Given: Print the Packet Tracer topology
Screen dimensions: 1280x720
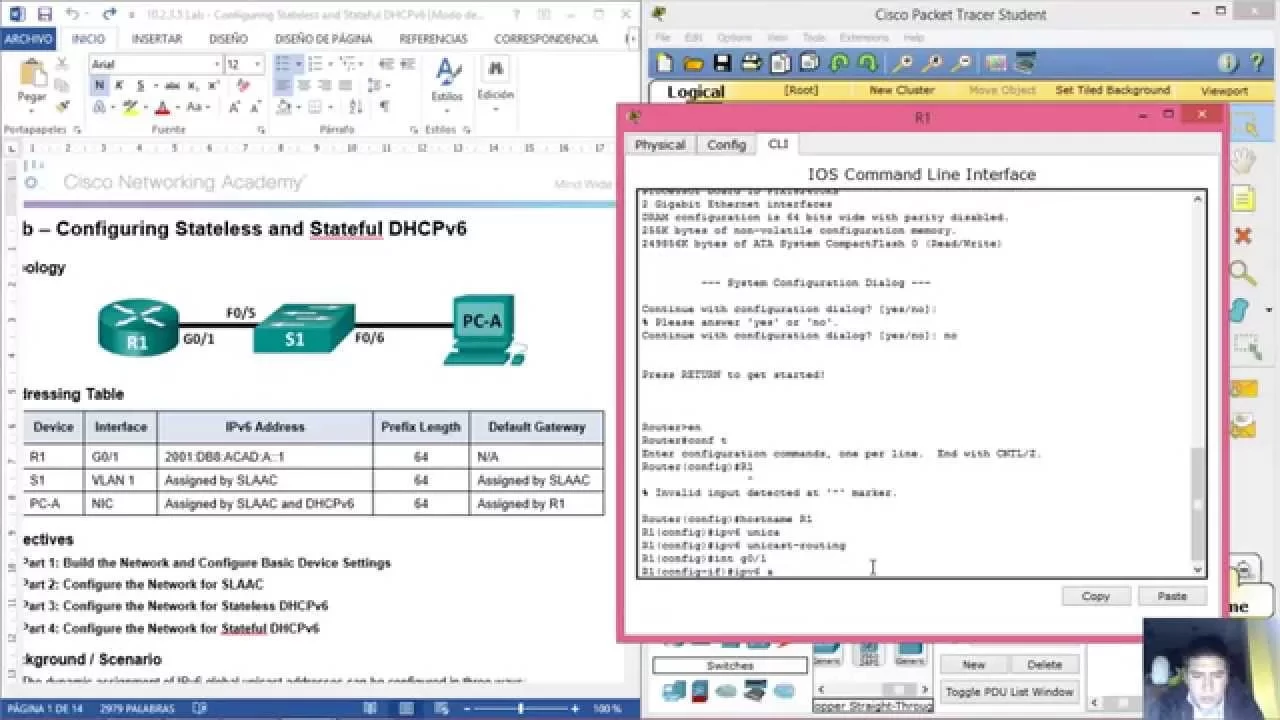Looking at the screenshot, I should [751, 63].
